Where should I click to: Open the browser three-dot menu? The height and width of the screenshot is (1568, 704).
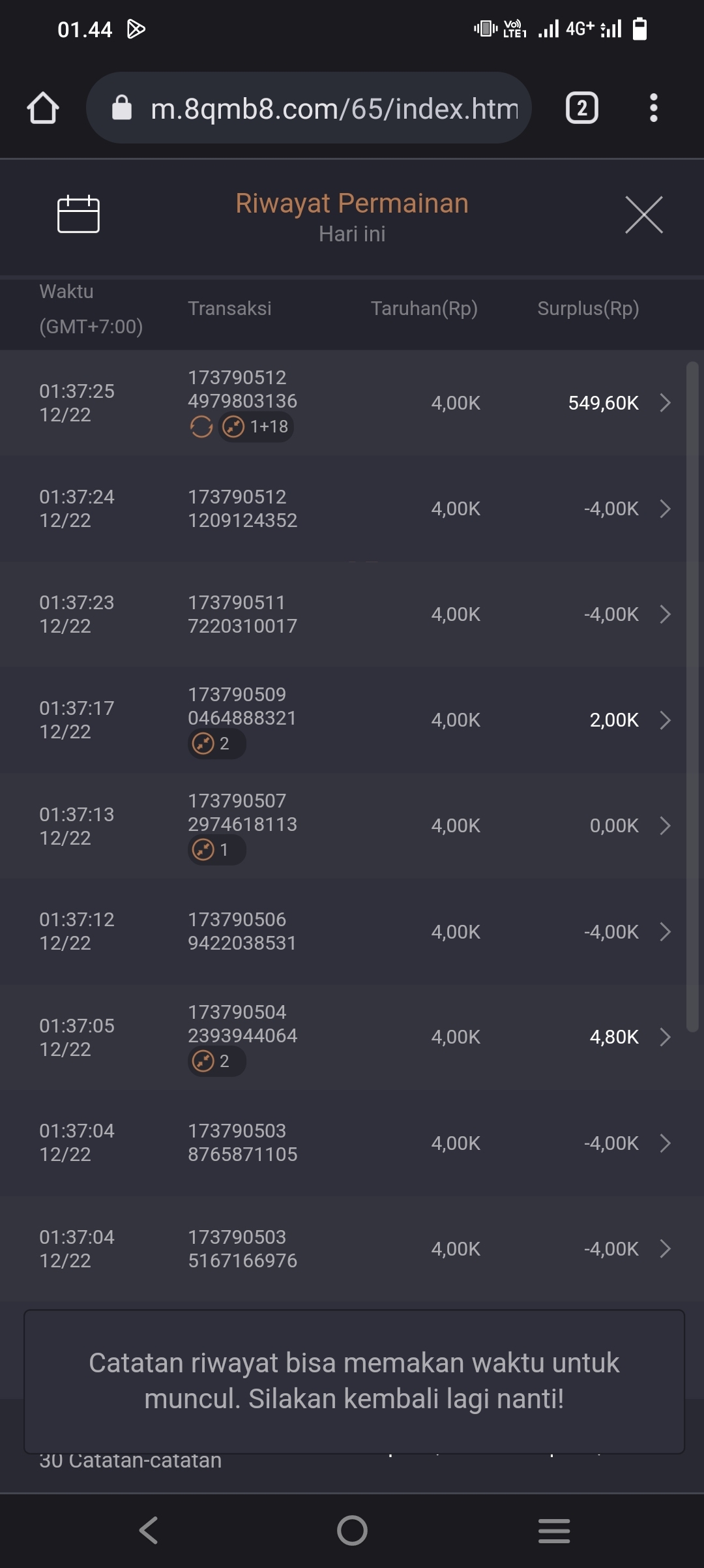(653, 108)
